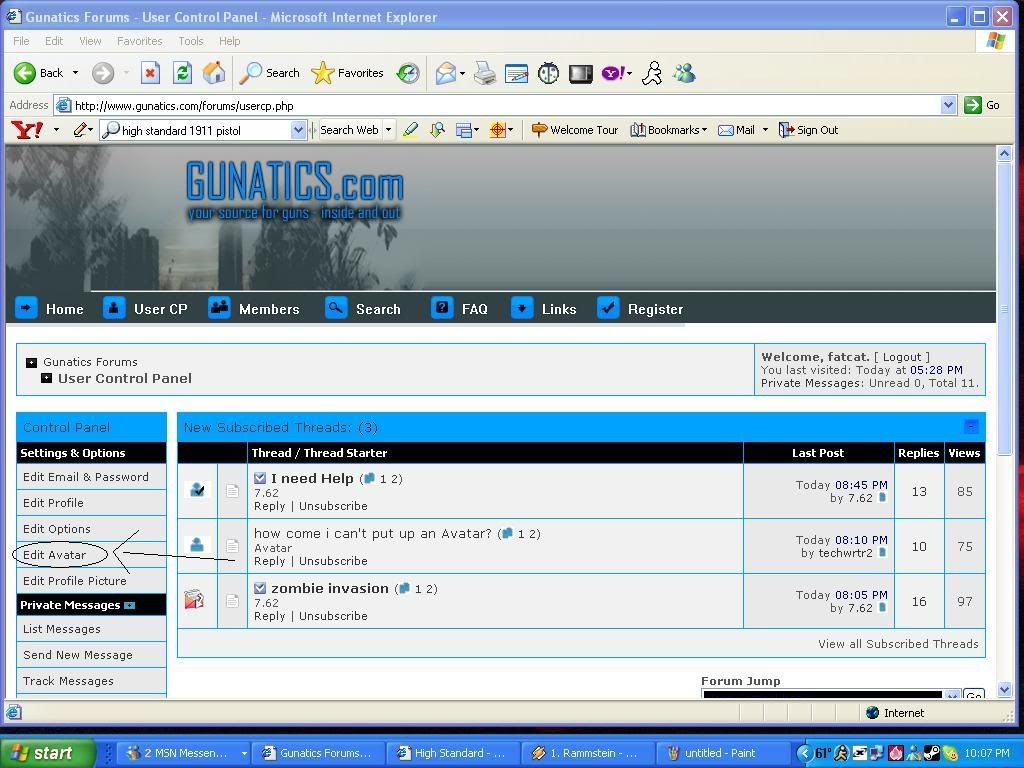
Task: Click the Yahoo! toolbar logo
Action: pos(27,130)
